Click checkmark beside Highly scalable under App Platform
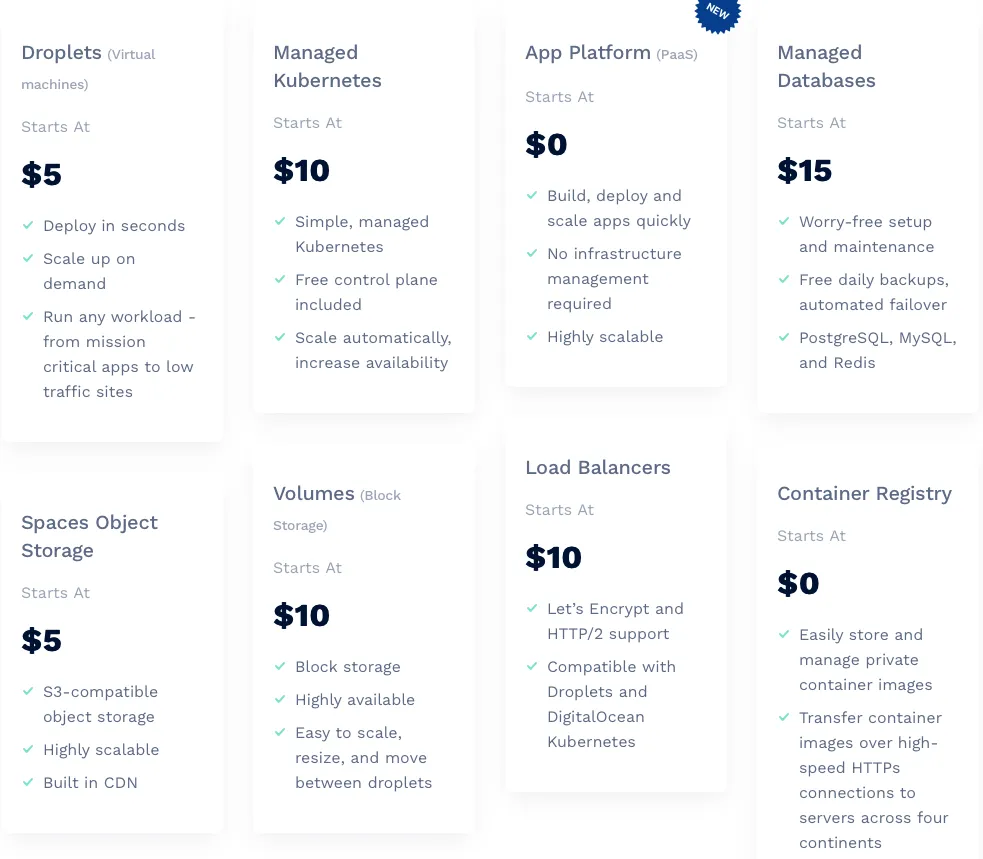The image size is (983, 859). click(x=532, y=336)
